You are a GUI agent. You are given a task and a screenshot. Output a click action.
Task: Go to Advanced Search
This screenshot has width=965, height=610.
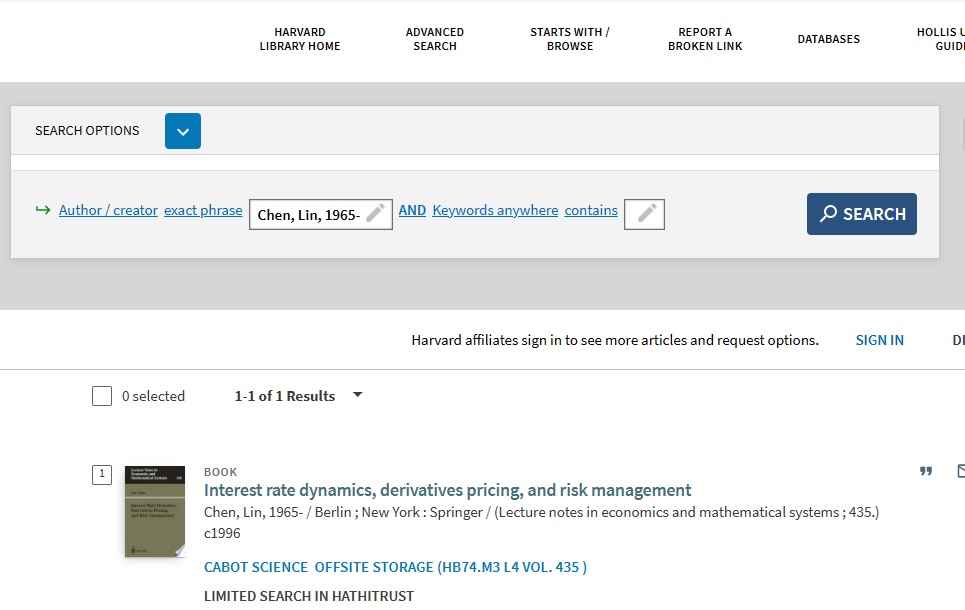pos(434,39)
